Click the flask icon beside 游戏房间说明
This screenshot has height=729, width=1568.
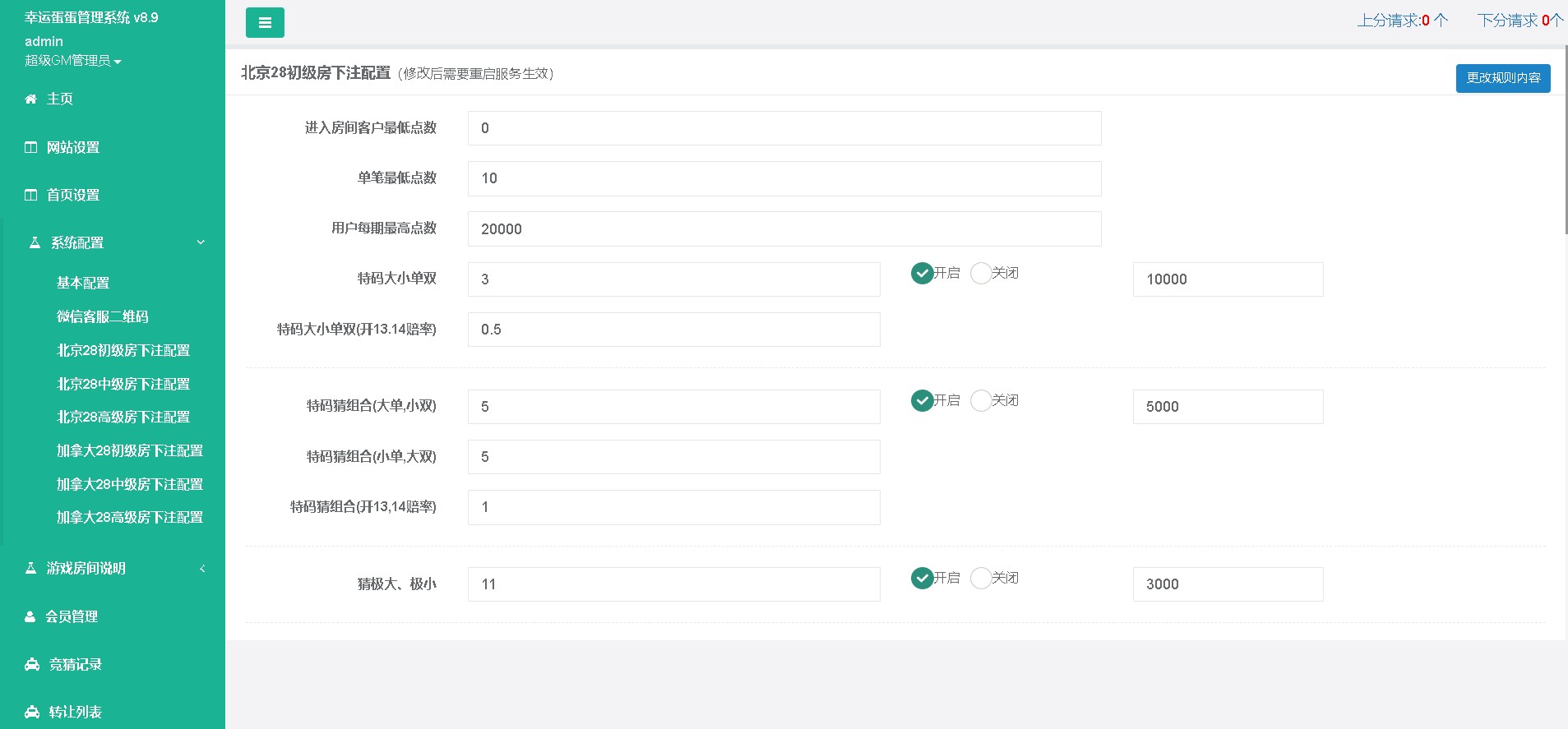[x=31, y=569]
